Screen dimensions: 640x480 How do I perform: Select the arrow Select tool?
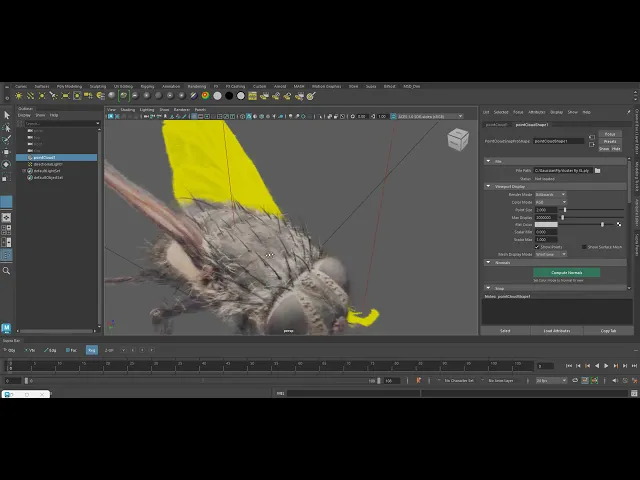pos(7,115)
